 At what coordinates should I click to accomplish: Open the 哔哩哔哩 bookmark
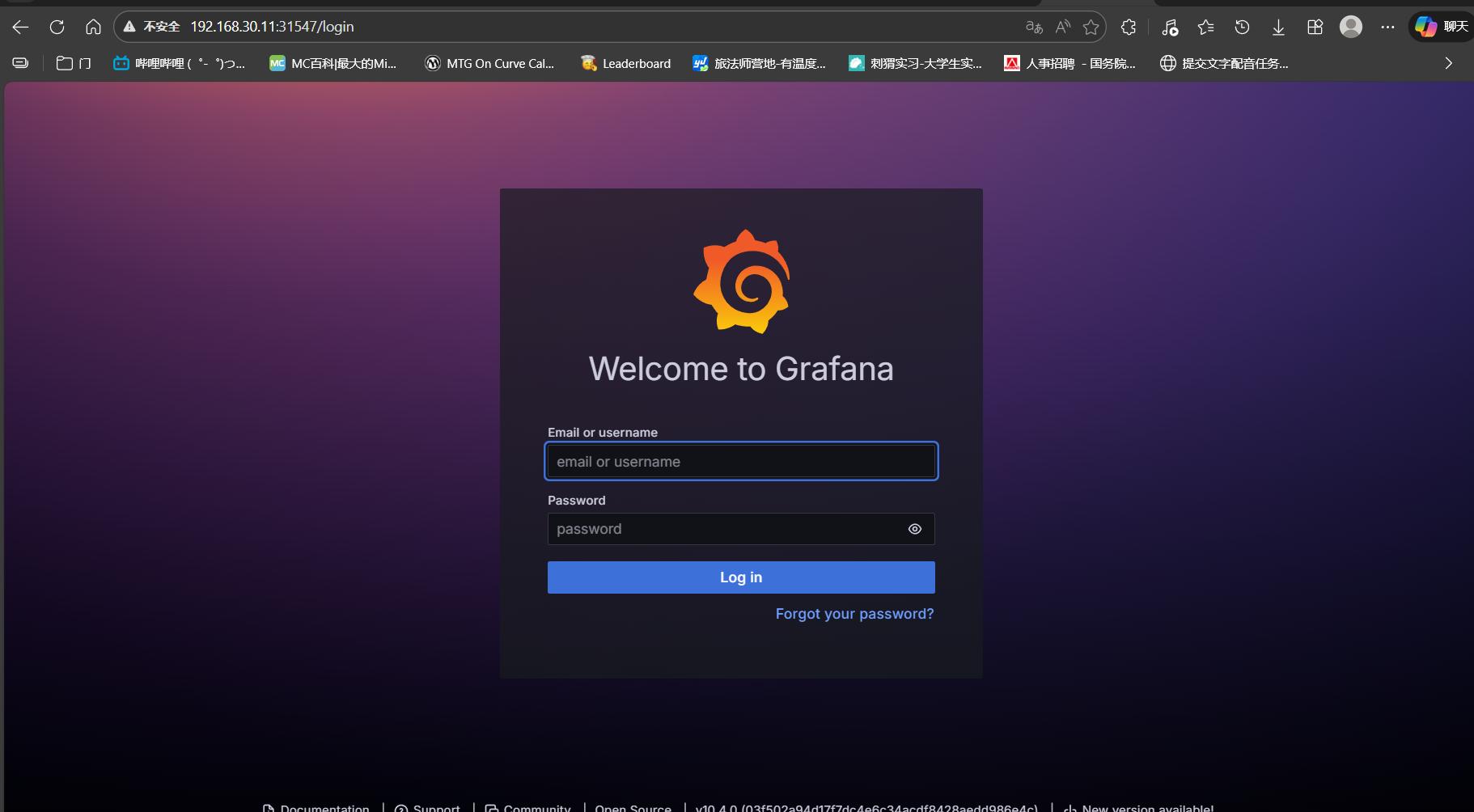click(x=179, y=63)
